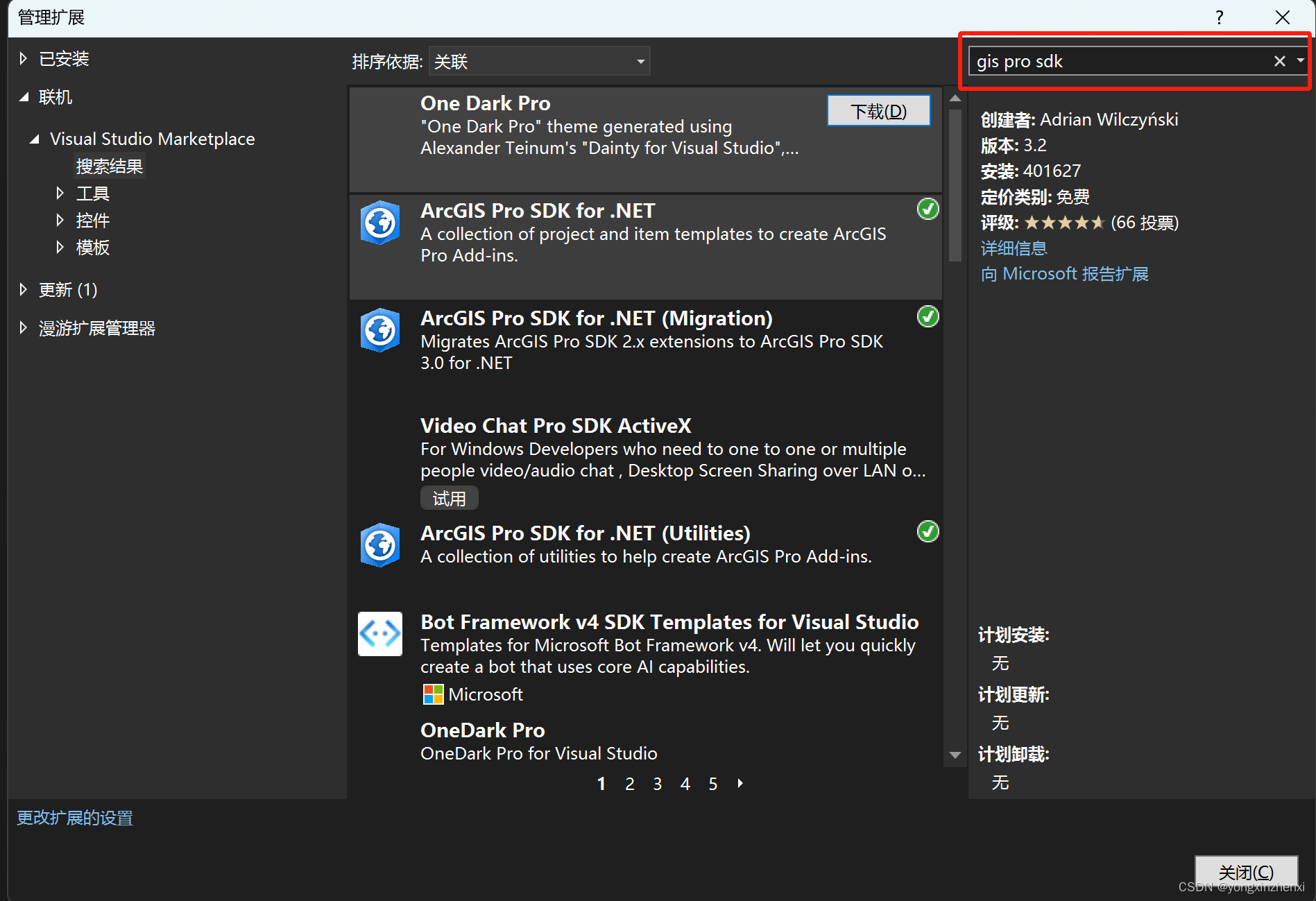Go to results page 4
This screenshot has height=901, width=1316.
click(685, 784)
